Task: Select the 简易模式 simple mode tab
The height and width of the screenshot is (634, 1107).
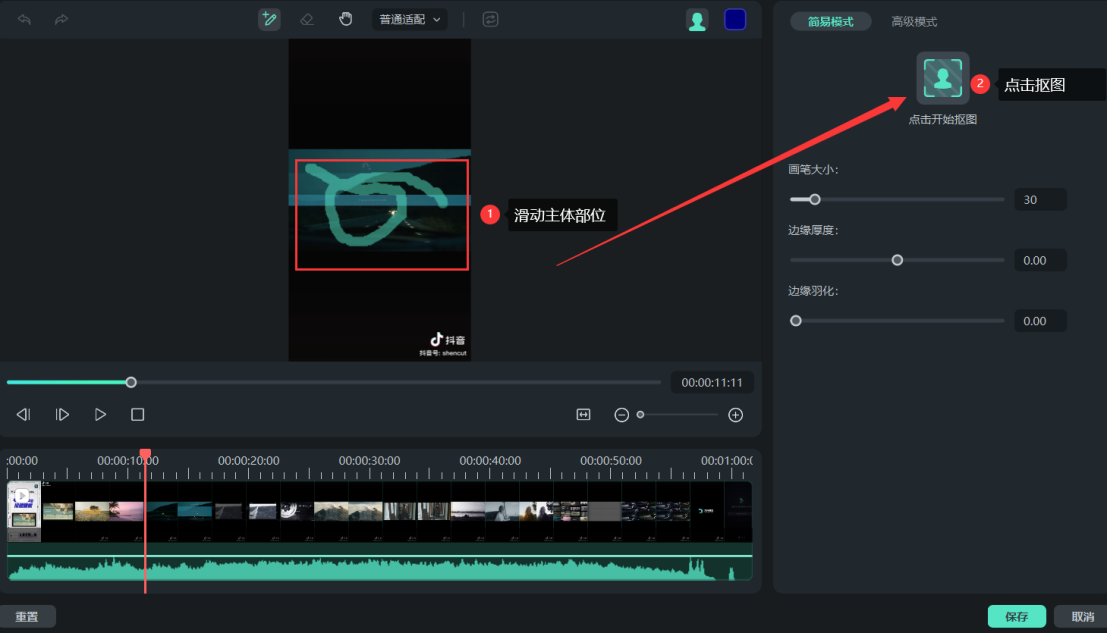Action: point(830,21)
